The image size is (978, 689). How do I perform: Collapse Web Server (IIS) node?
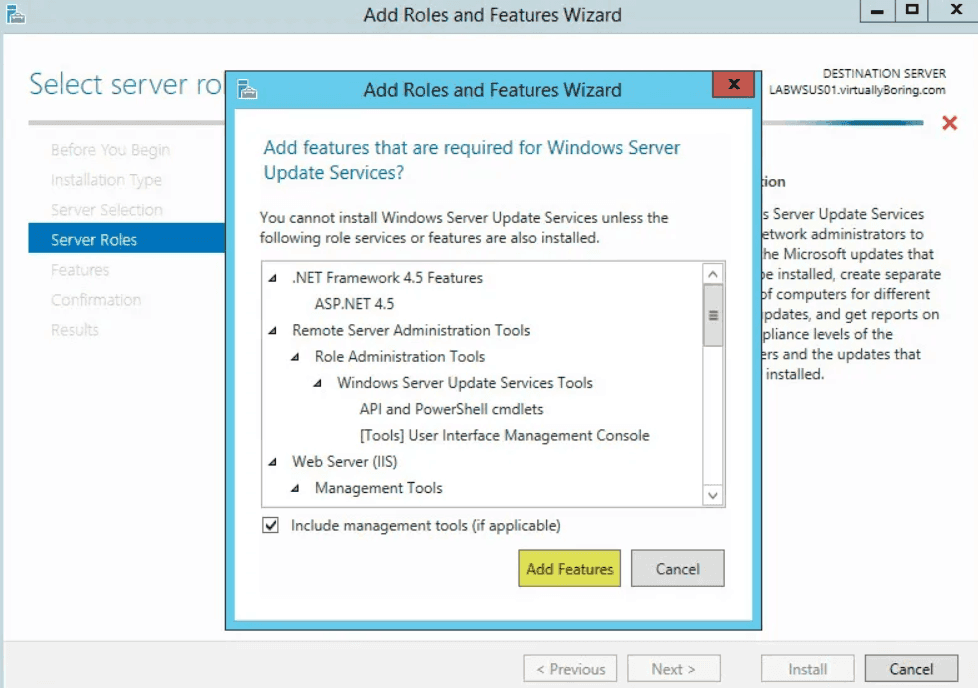click(273, 462)
